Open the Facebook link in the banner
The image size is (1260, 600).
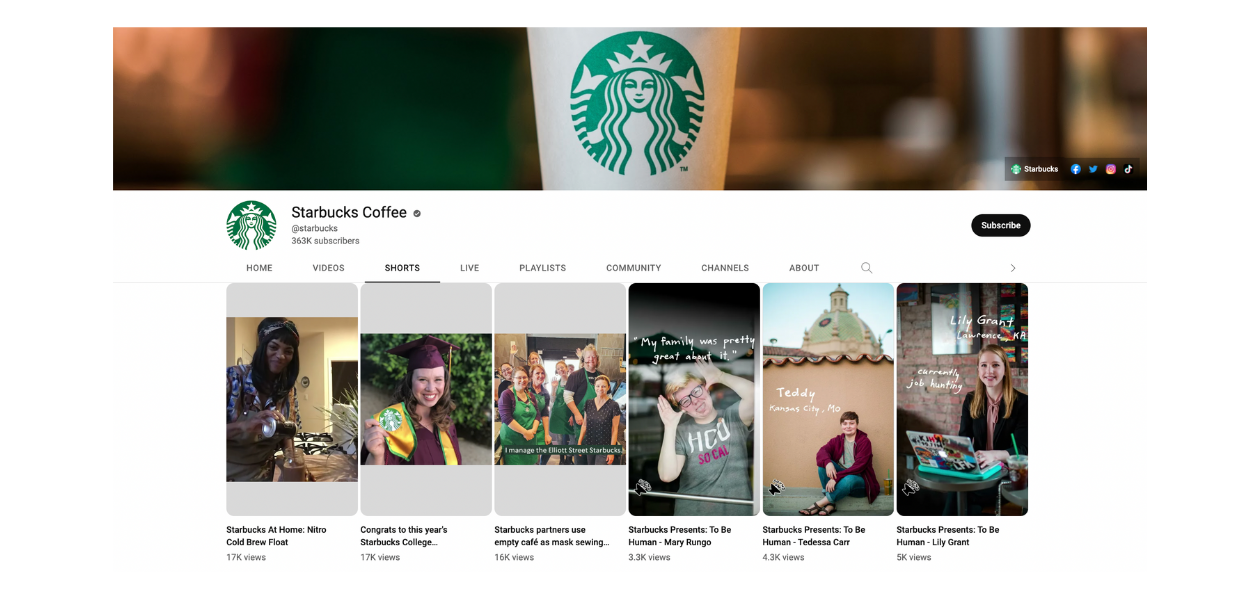1076,169
